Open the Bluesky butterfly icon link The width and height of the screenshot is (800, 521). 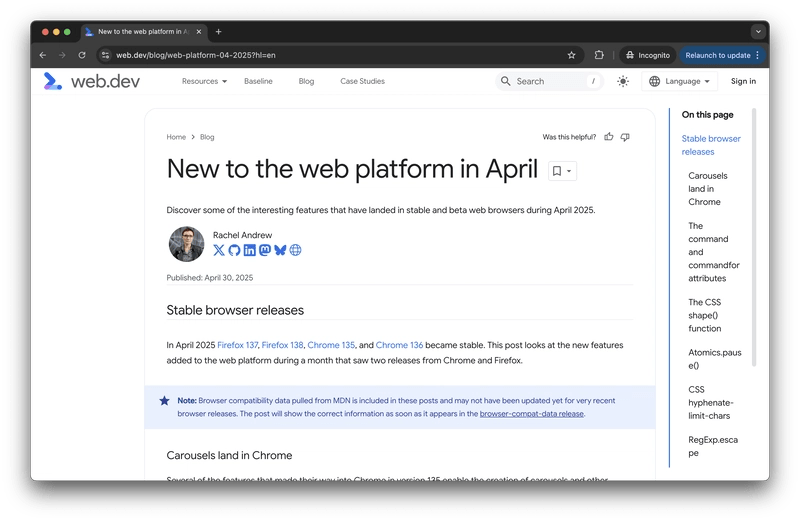(x=280, y=250)
